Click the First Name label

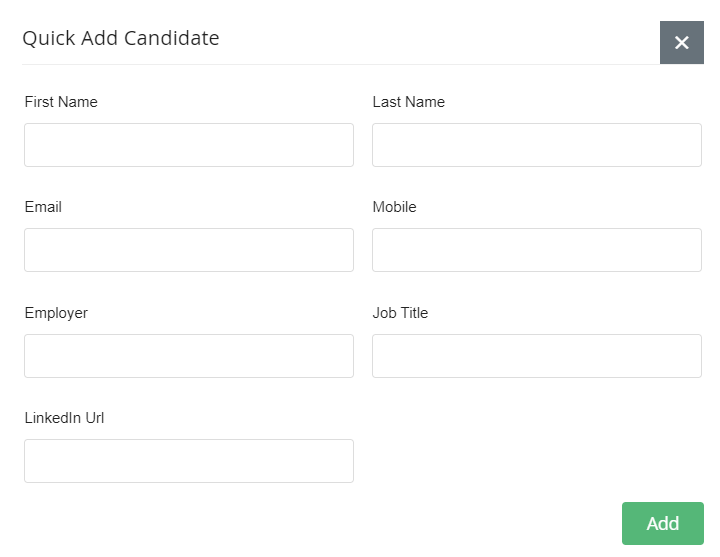pos(61,102)
